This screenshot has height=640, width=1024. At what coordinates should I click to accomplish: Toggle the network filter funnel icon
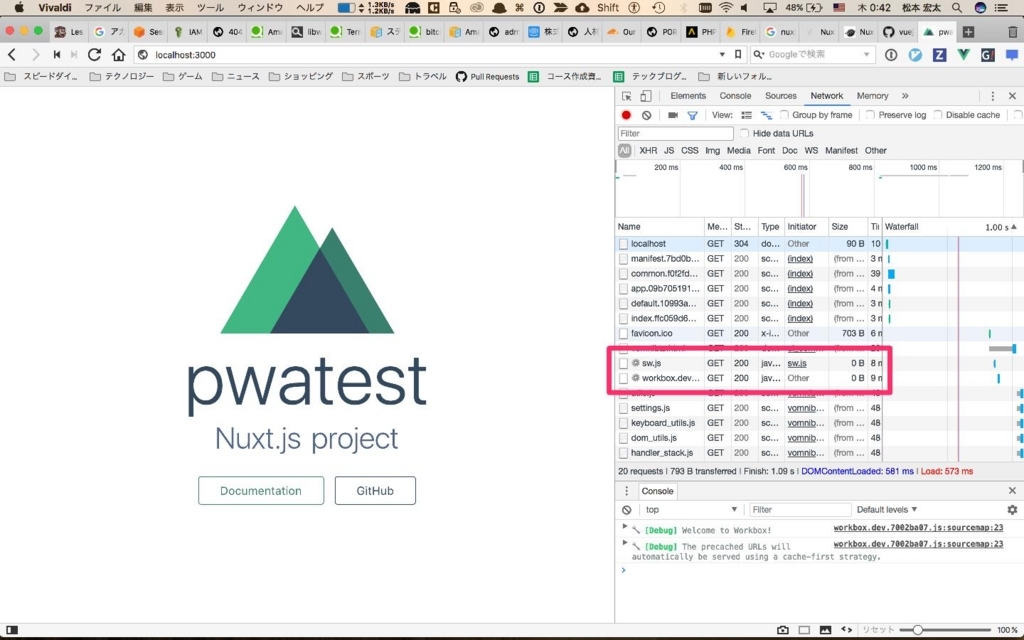tap(692, 116)
